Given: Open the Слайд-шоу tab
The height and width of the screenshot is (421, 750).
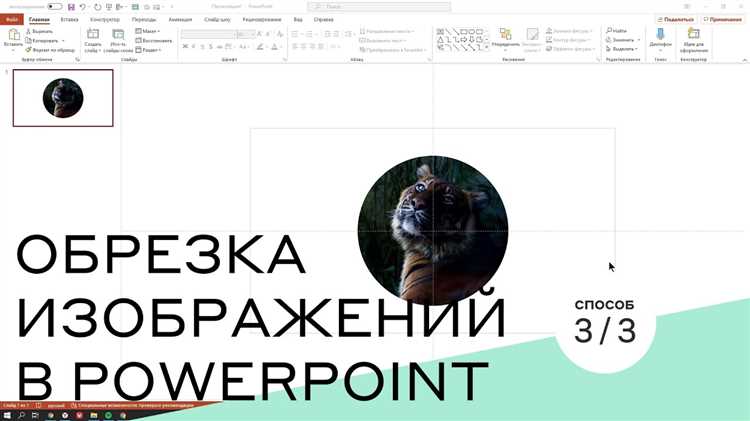Looking at the screenshot, I should (217, 20).
